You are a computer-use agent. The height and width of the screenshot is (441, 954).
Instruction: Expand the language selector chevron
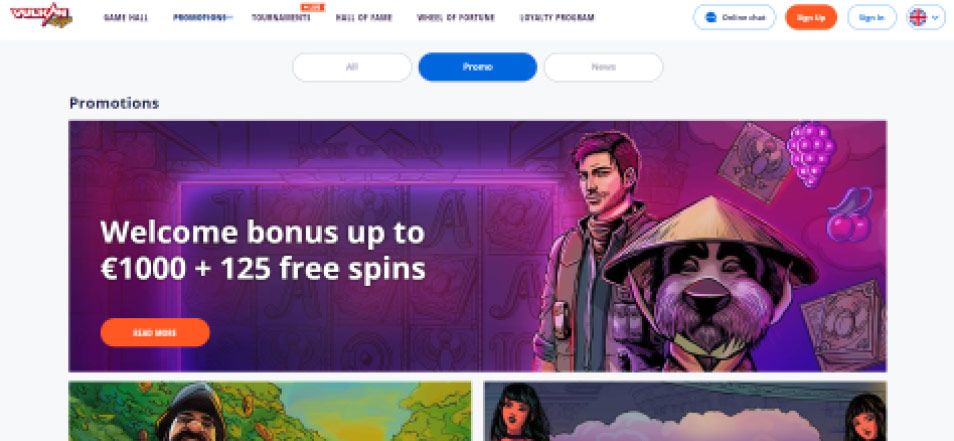coord(935,18)
